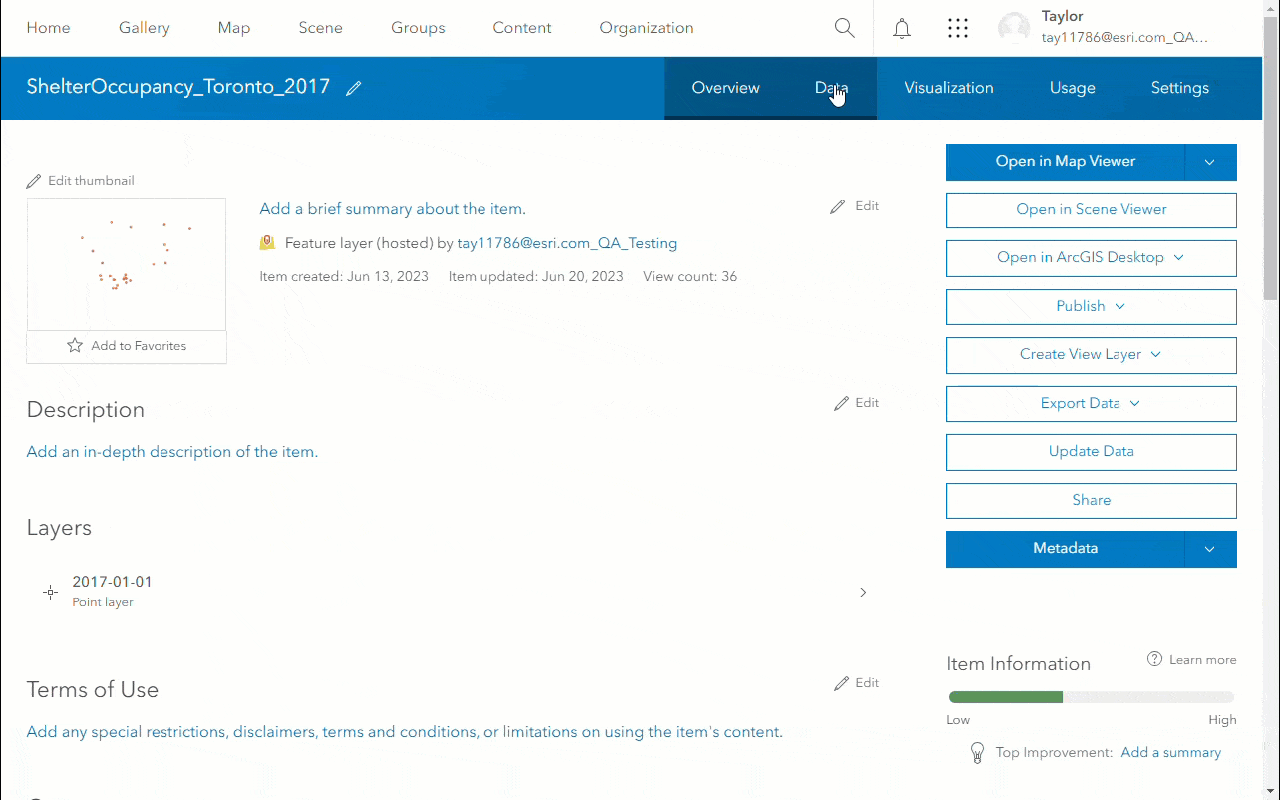This screenshot has width=1280, height=800.
Task: Go to the Home menu
Action: (x=48, y=28)
